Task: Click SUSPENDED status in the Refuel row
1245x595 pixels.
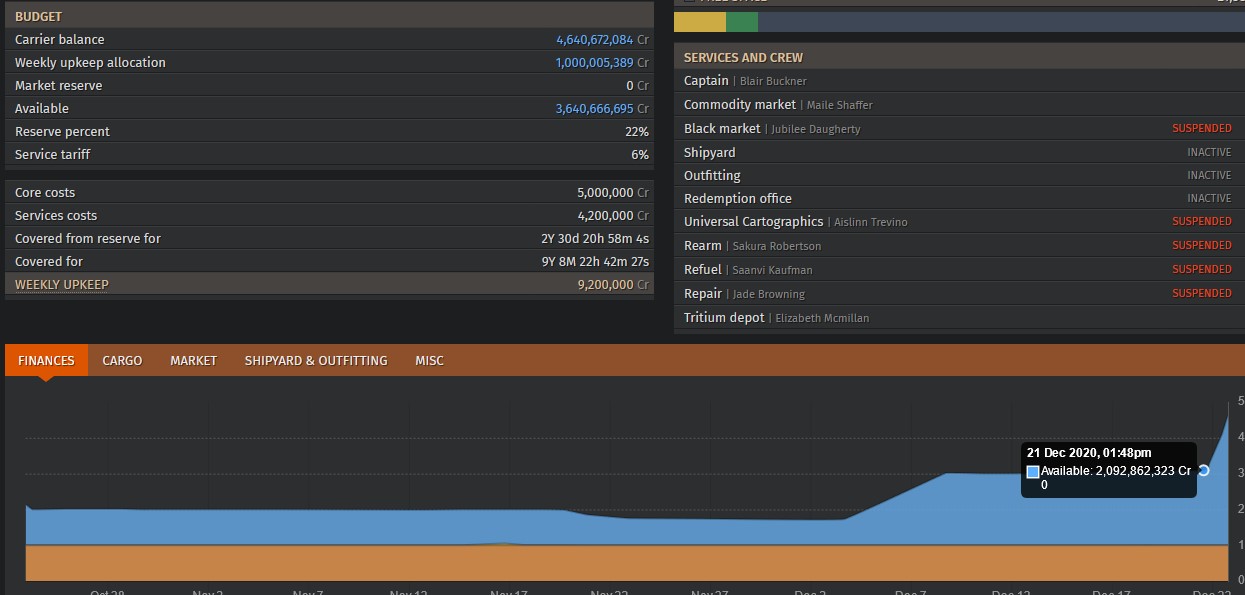Action: tap(1202, 269)
